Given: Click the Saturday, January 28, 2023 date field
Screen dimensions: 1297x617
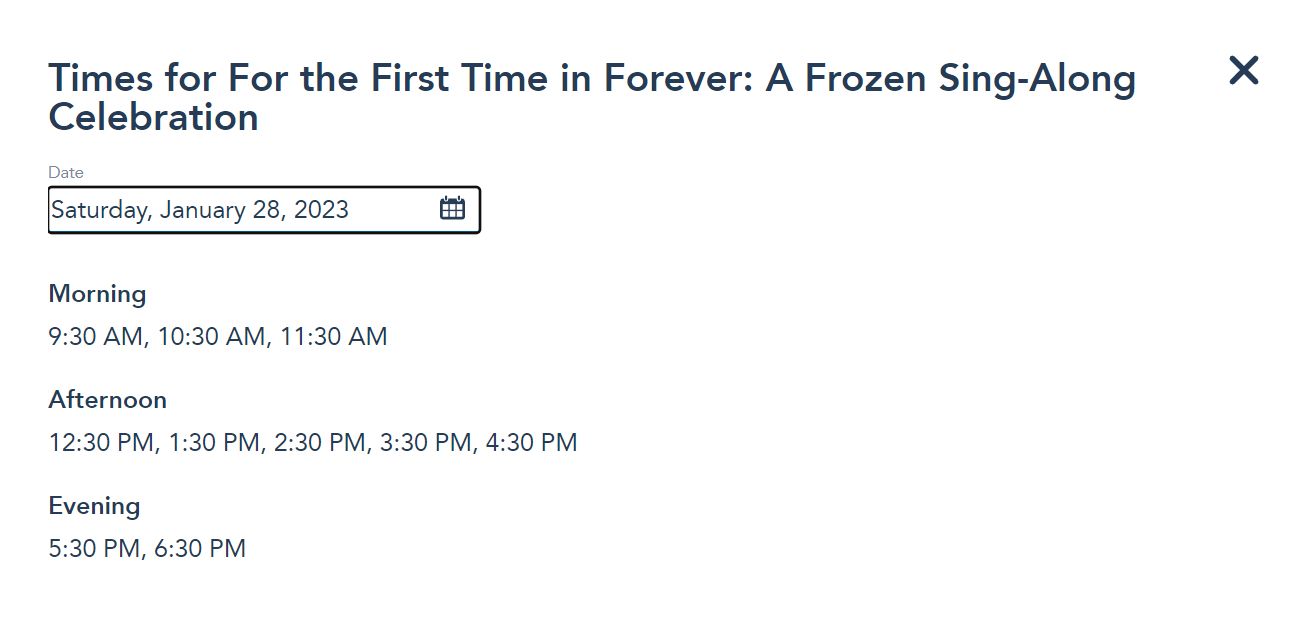Looking at the screenshot, I should (200, 210).
